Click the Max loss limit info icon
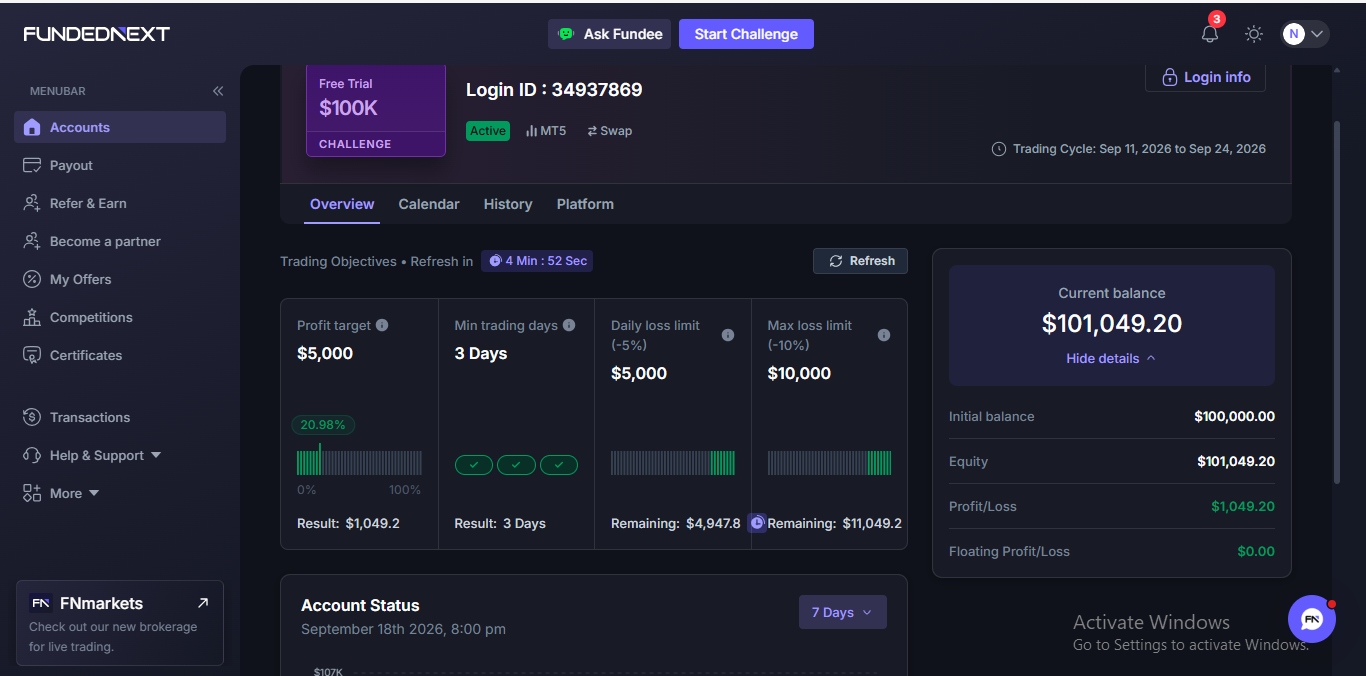This screenshot has height=676, width=1366. coord(884,335)
